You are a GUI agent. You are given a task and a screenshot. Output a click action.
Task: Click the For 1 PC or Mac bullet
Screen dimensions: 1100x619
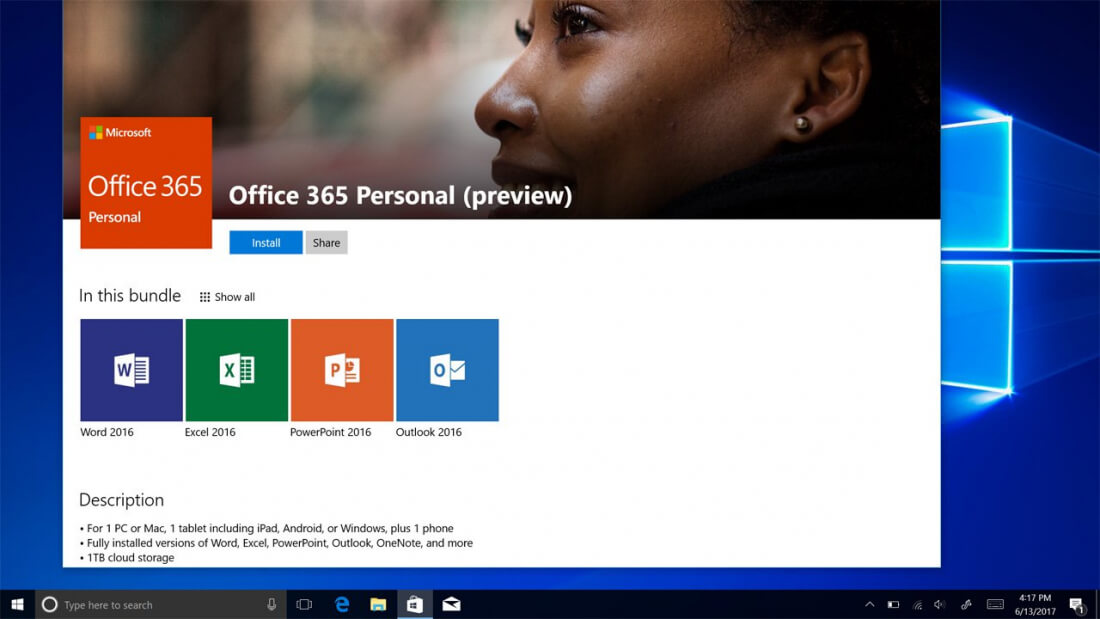coord(267,528)
